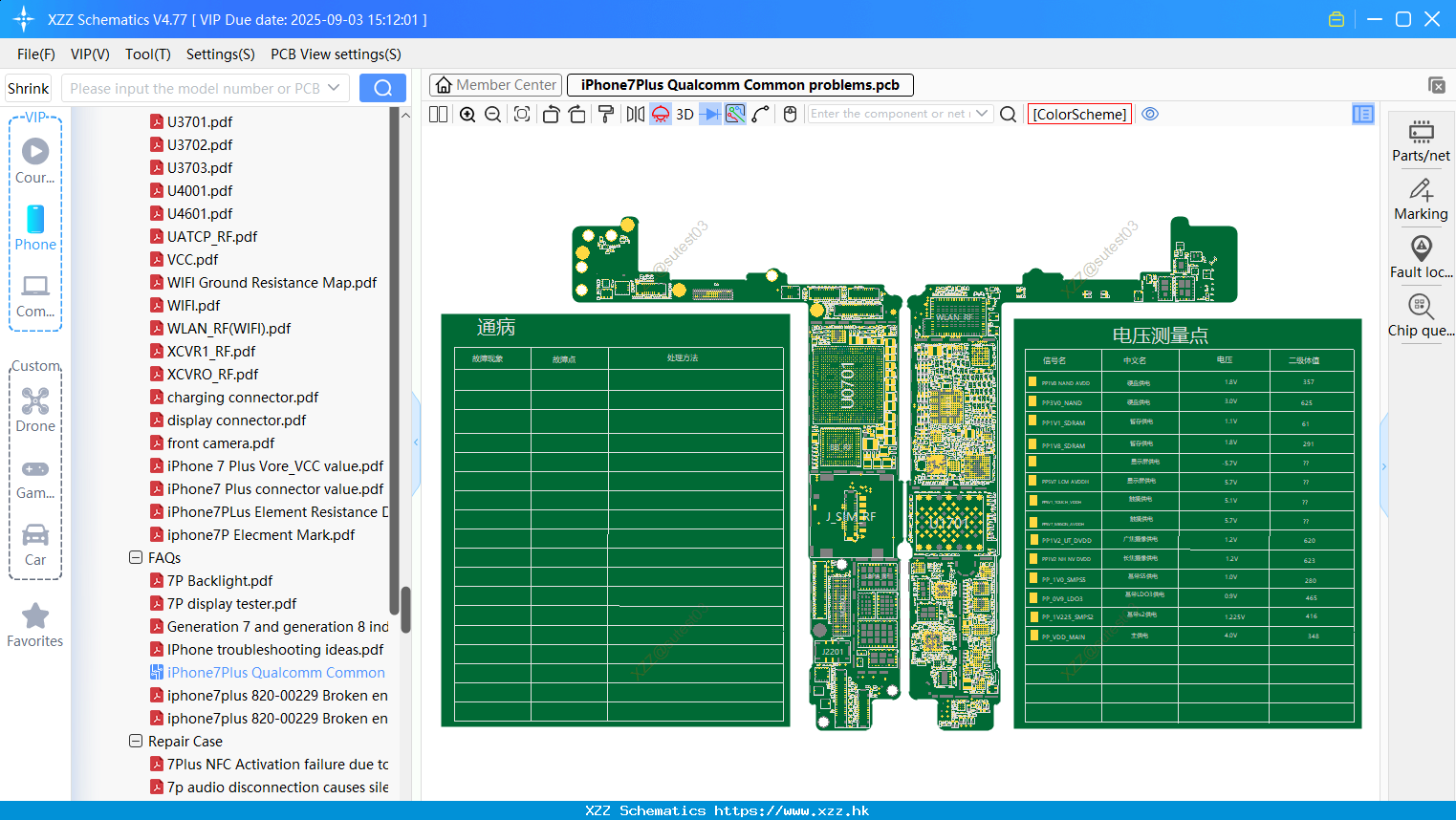Click the split view layout icon
Screen dimensions: 1456x820
pos(438,114)
